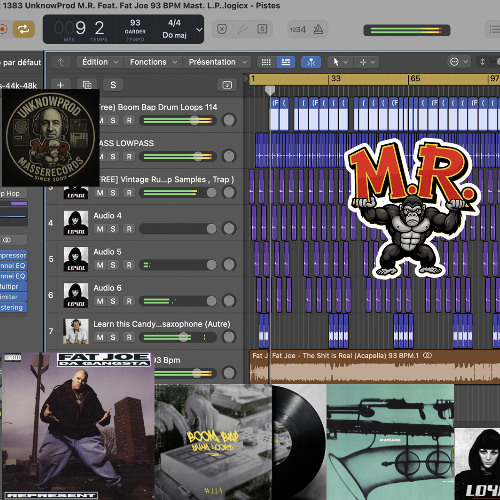The width and height of the screenshot is (500, 500).
Task: Select the Fat Joe Acapella audio region
Action: tap(385, 367)
